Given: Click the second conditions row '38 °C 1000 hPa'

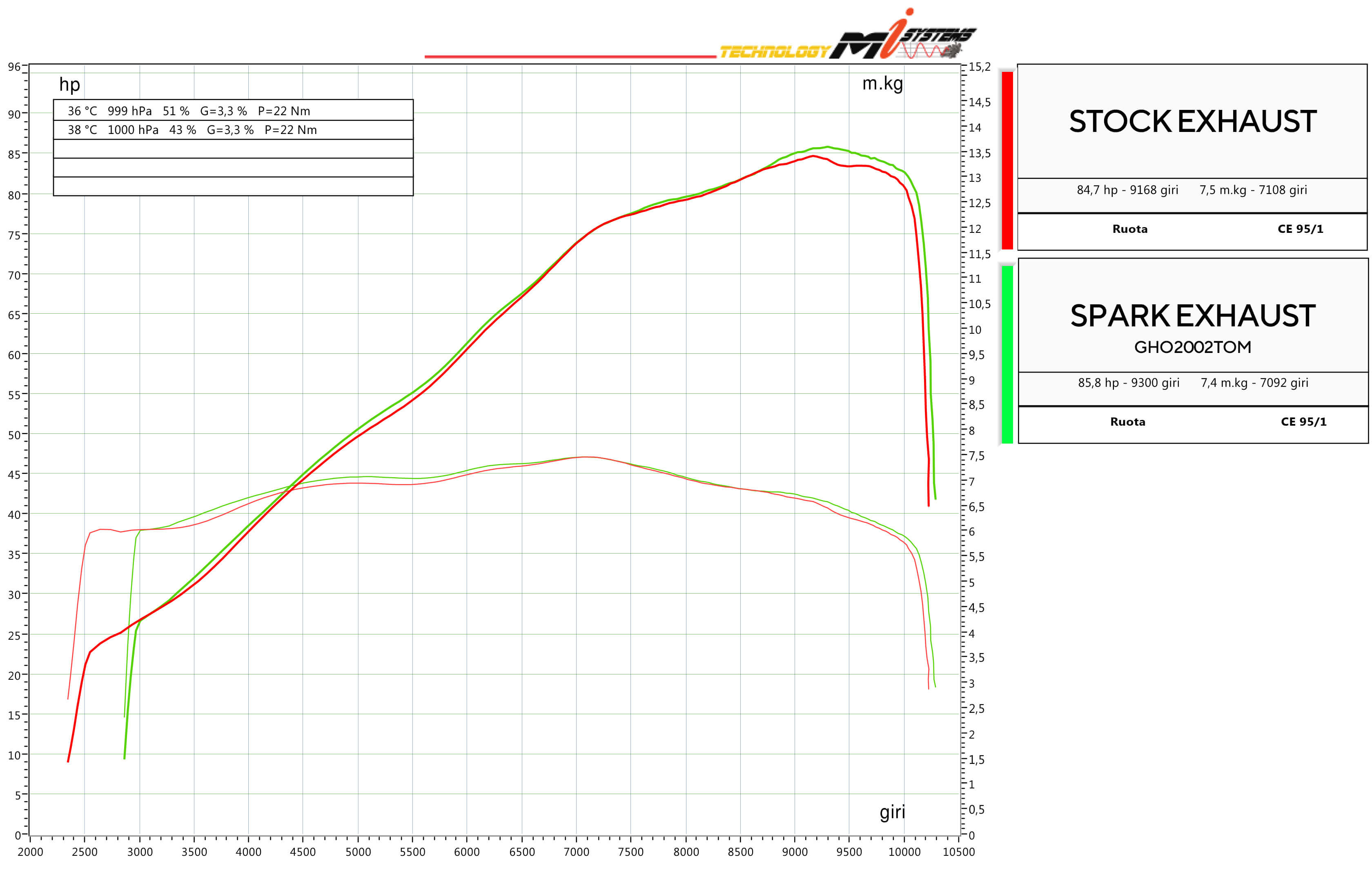Looking at the screenshot, I should click(x=233, y=130).
